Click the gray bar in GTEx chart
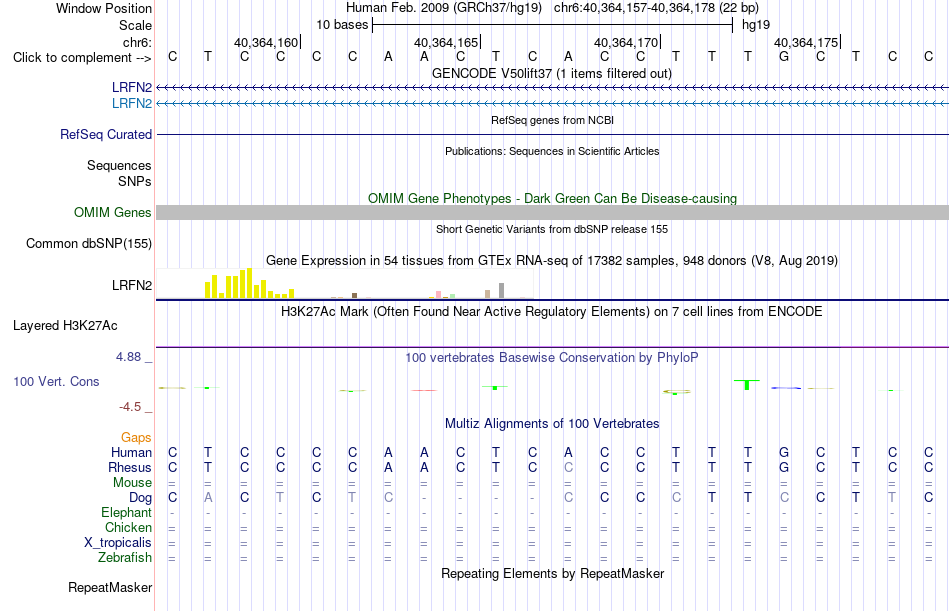Viewport: 950px width, 611px height. [501, 290]
